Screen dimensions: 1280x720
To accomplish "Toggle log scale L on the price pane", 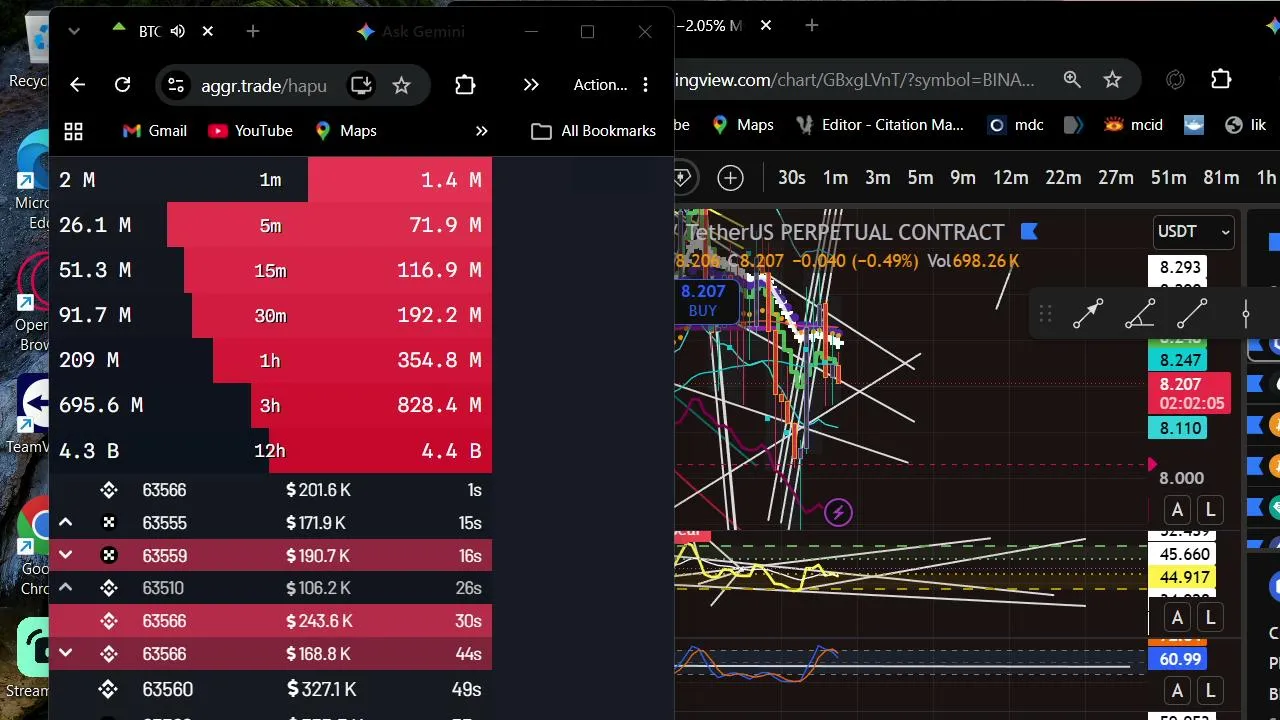I will click(1210, 510).
